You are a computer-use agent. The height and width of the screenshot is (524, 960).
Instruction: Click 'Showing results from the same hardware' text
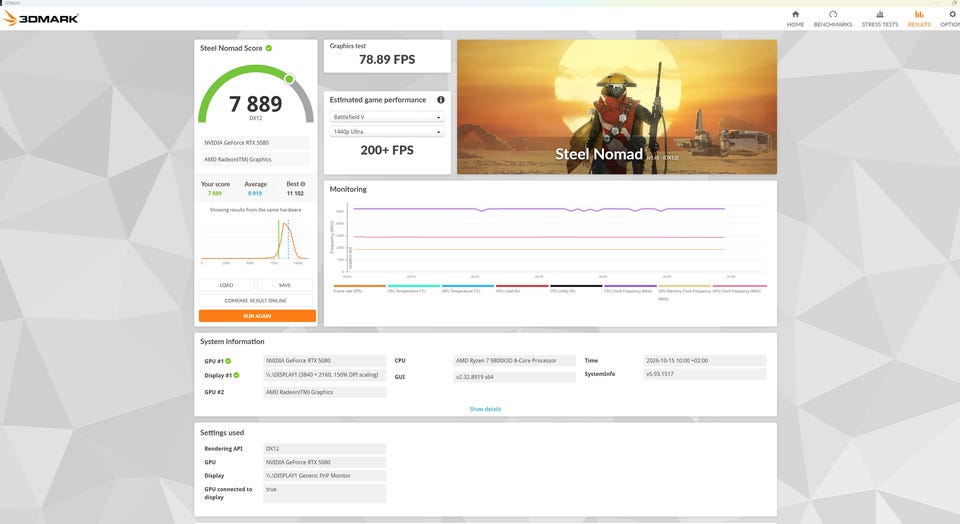(255, 210)
